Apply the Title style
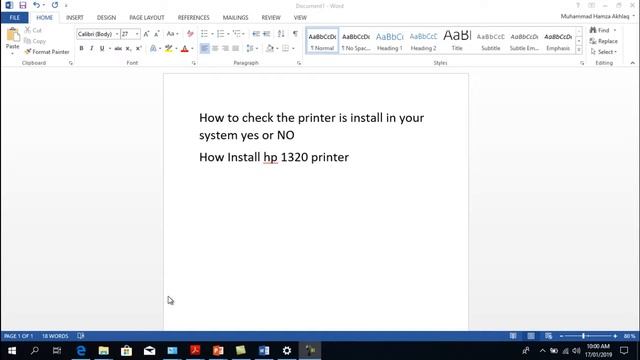The width and height of the screenshot is (640, 360). (x=457, y=41)
